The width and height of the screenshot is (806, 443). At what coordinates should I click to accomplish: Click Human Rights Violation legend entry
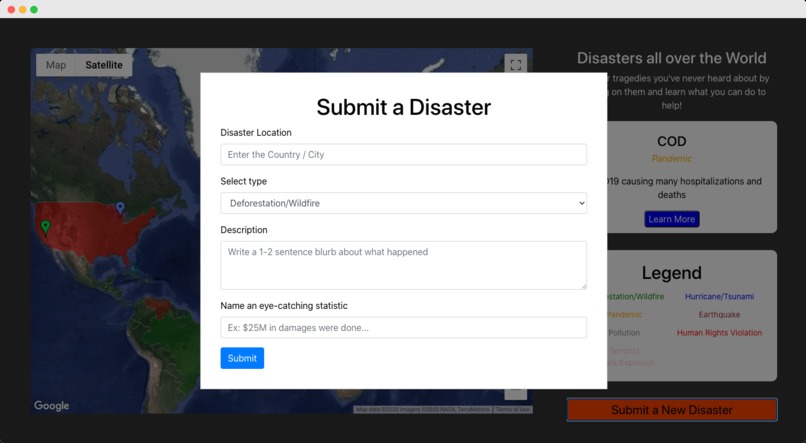pyautogui.click(x=719, y=333)
